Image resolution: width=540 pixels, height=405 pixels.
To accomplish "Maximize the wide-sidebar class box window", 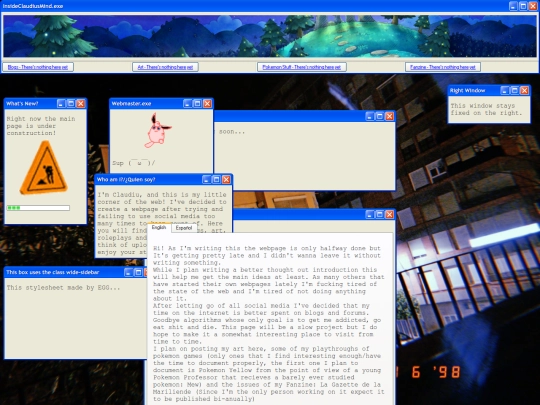I will [x=138, y=272].
